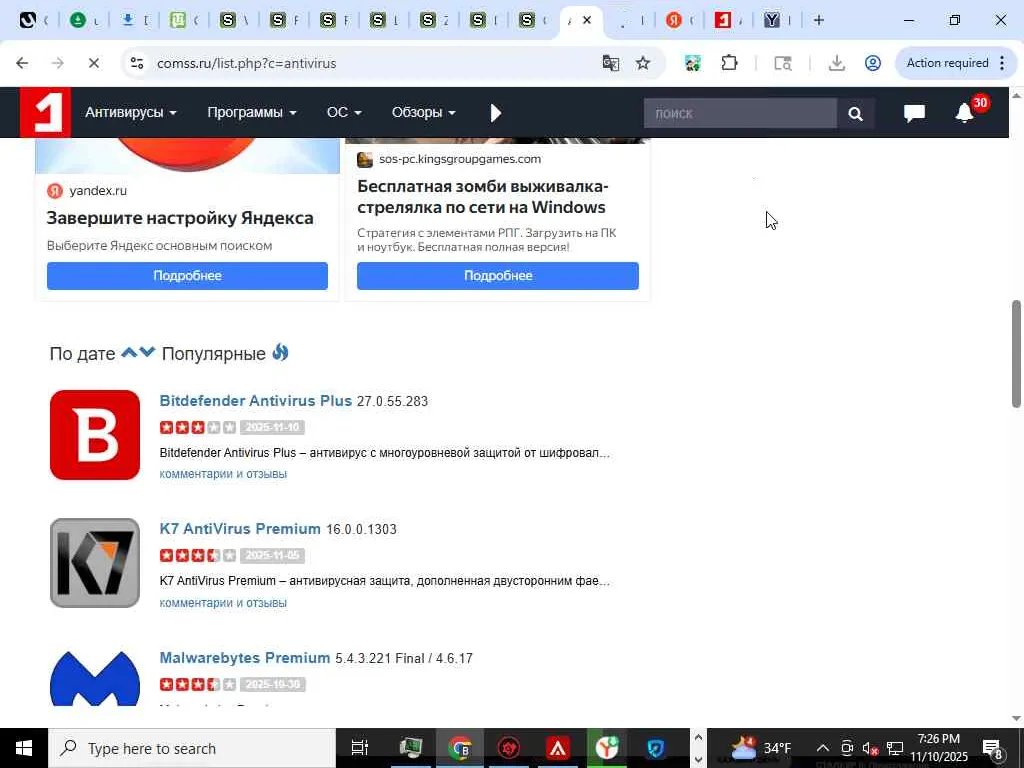Click the browser back arrow
1024x768 pixels.
coord(22,63)
